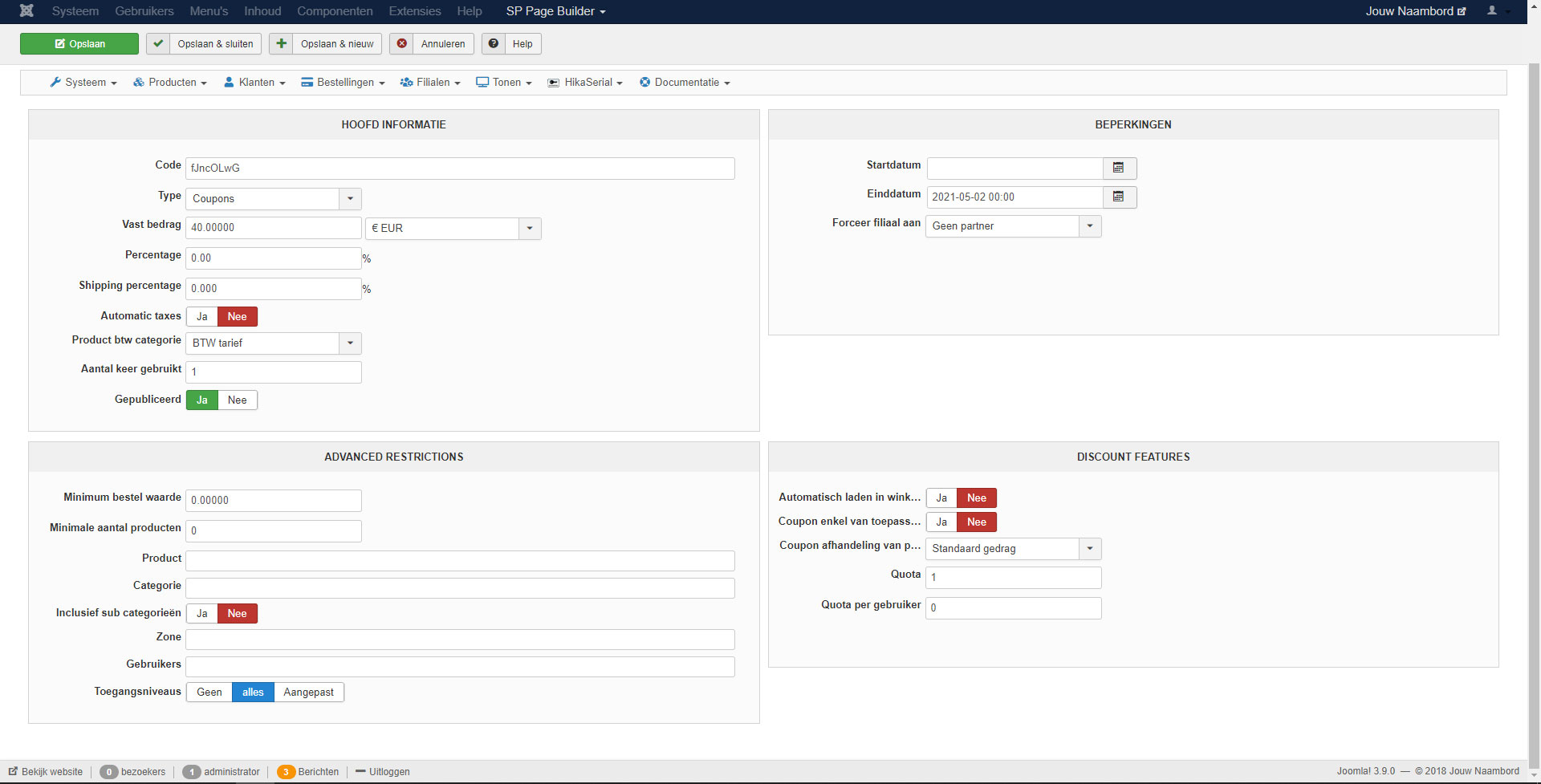Click the vertical page scrollbar

(x=1534, y=401)
